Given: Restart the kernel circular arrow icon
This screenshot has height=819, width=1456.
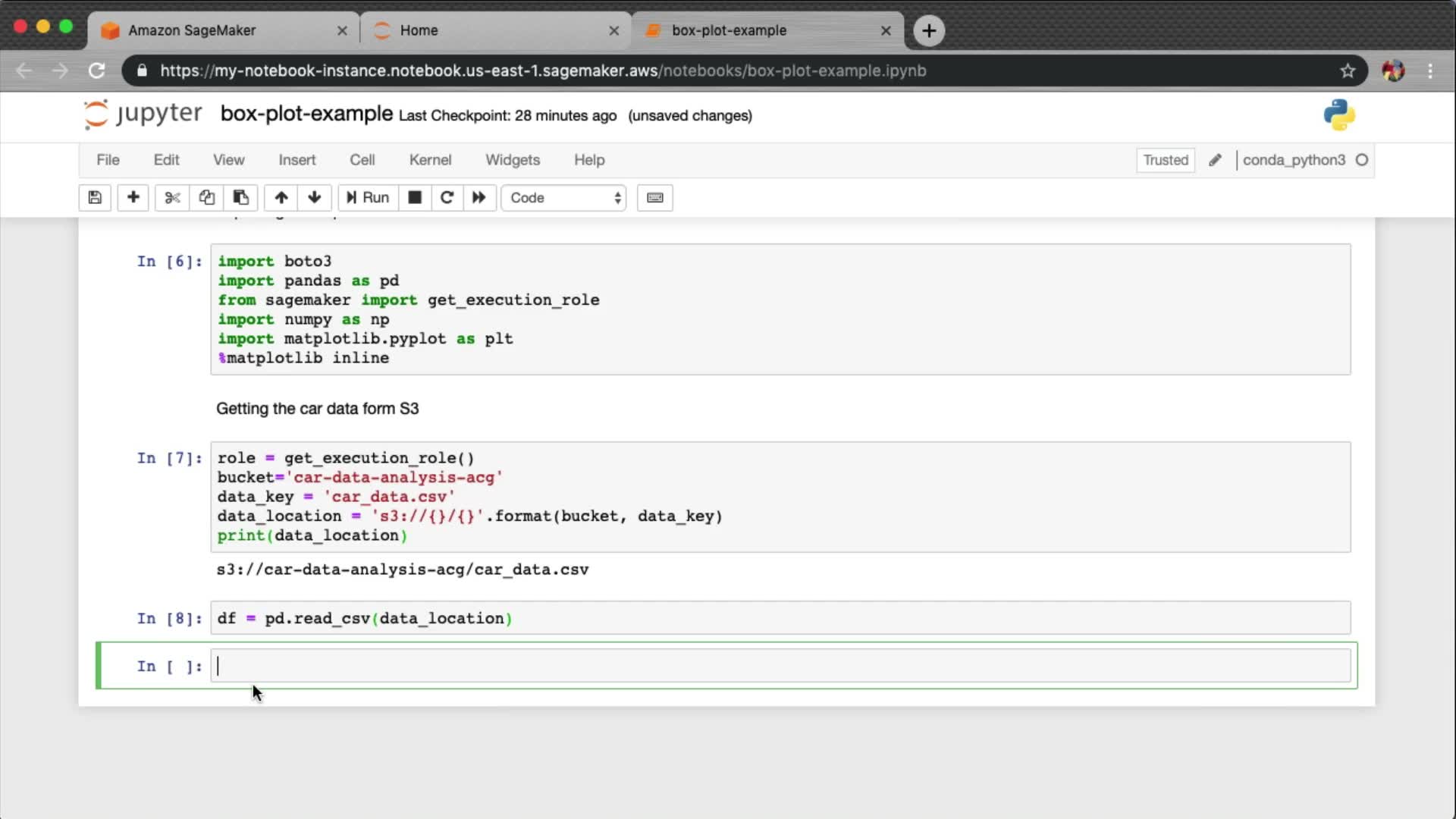Looking at the screenshot, I should tap(447, 198).
